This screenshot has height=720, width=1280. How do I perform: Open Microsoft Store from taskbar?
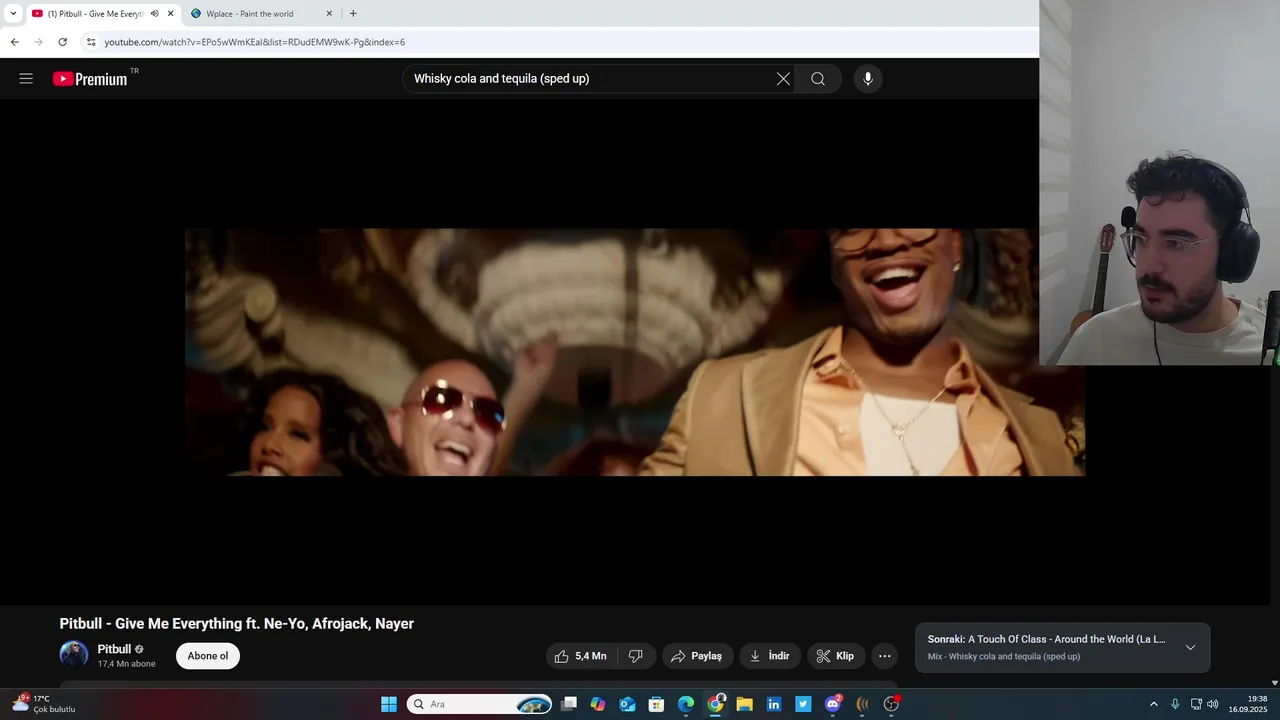[x=656, y=704]
